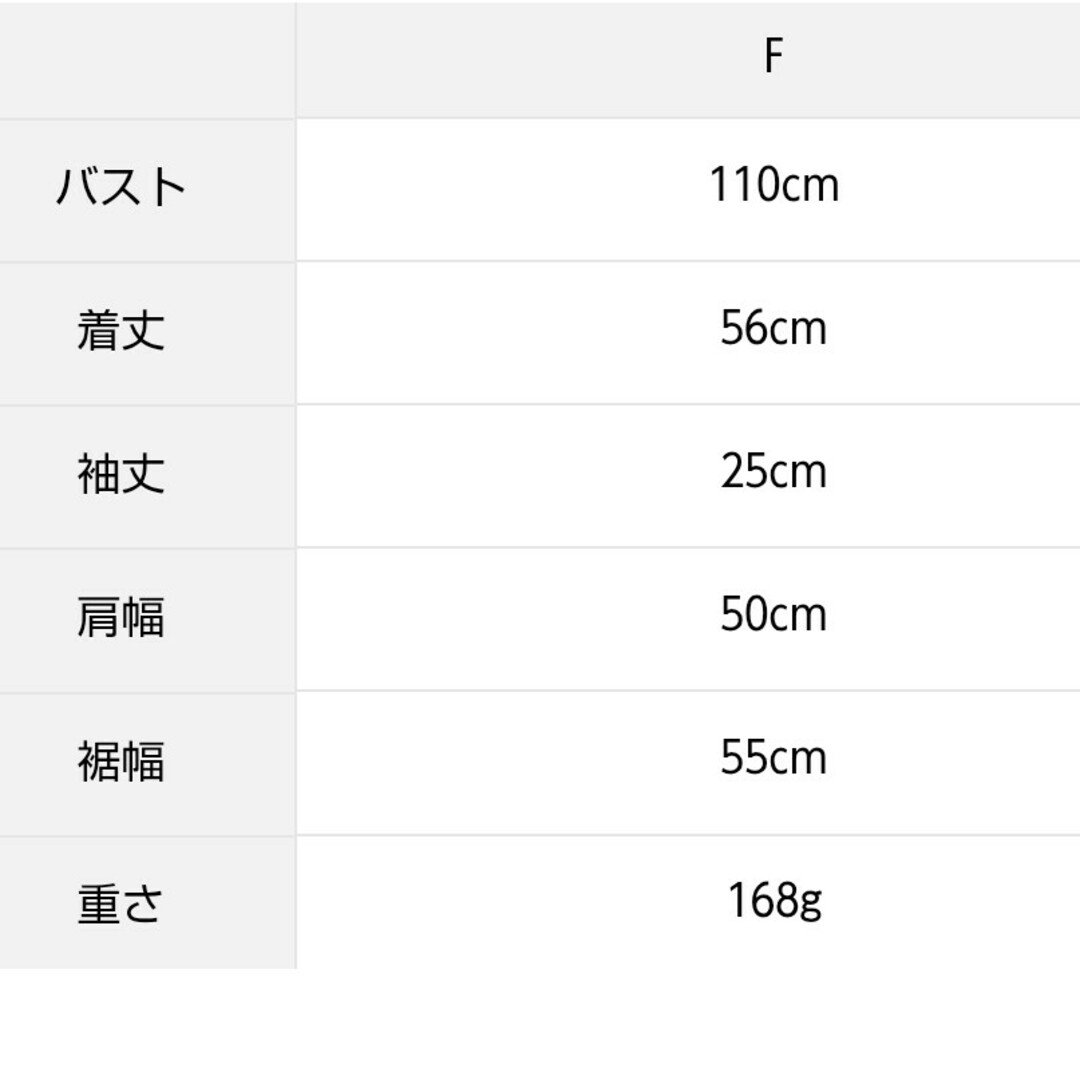1080x1080 pixels.
Task: Click the 56cm length value
Action: click(x=773, y=328)
